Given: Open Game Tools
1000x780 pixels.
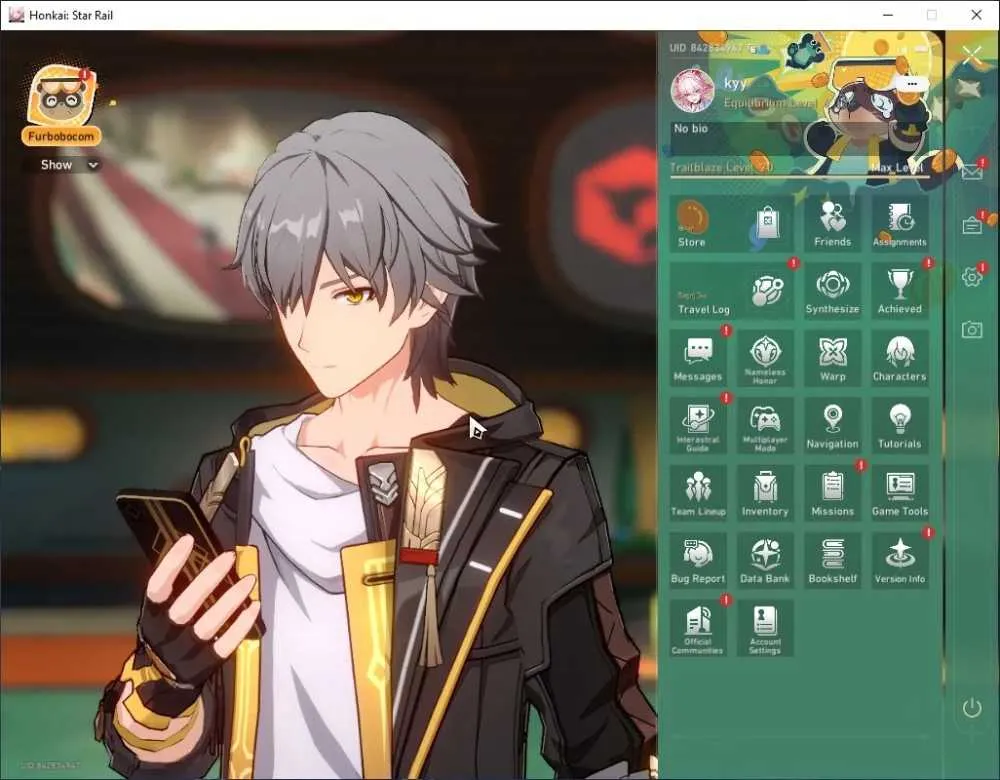Looking at the screenshot, I should point(899,494).
